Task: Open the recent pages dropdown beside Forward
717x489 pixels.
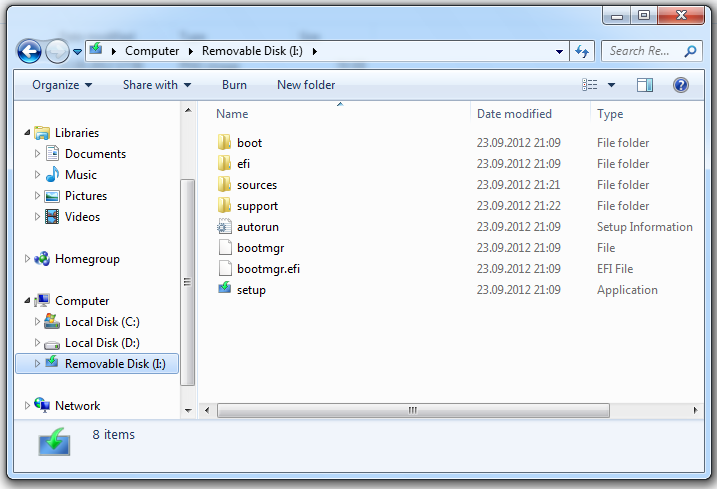Action: point(78,52)
